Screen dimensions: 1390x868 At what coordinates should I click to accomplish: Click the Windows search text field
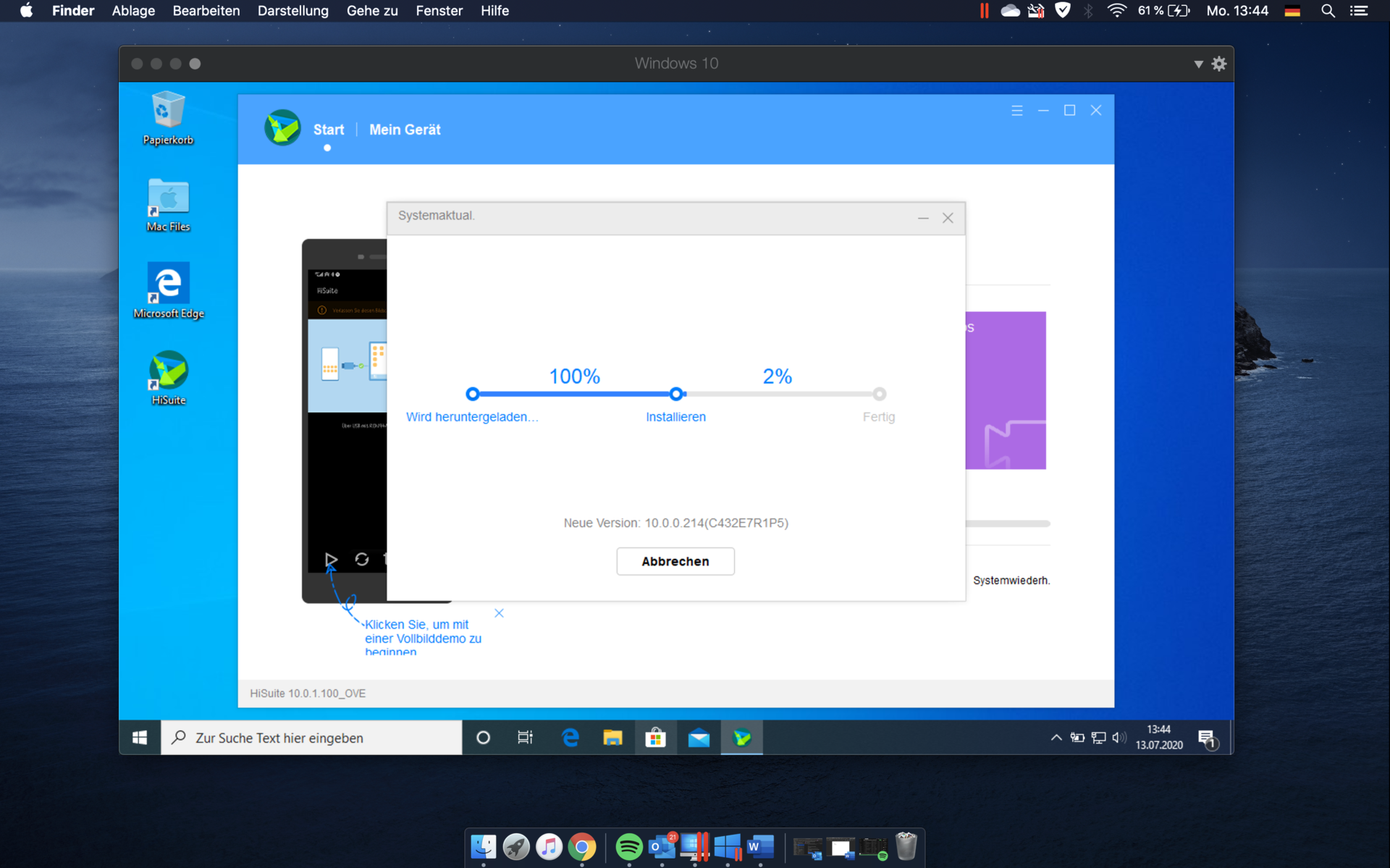point(311,738)
